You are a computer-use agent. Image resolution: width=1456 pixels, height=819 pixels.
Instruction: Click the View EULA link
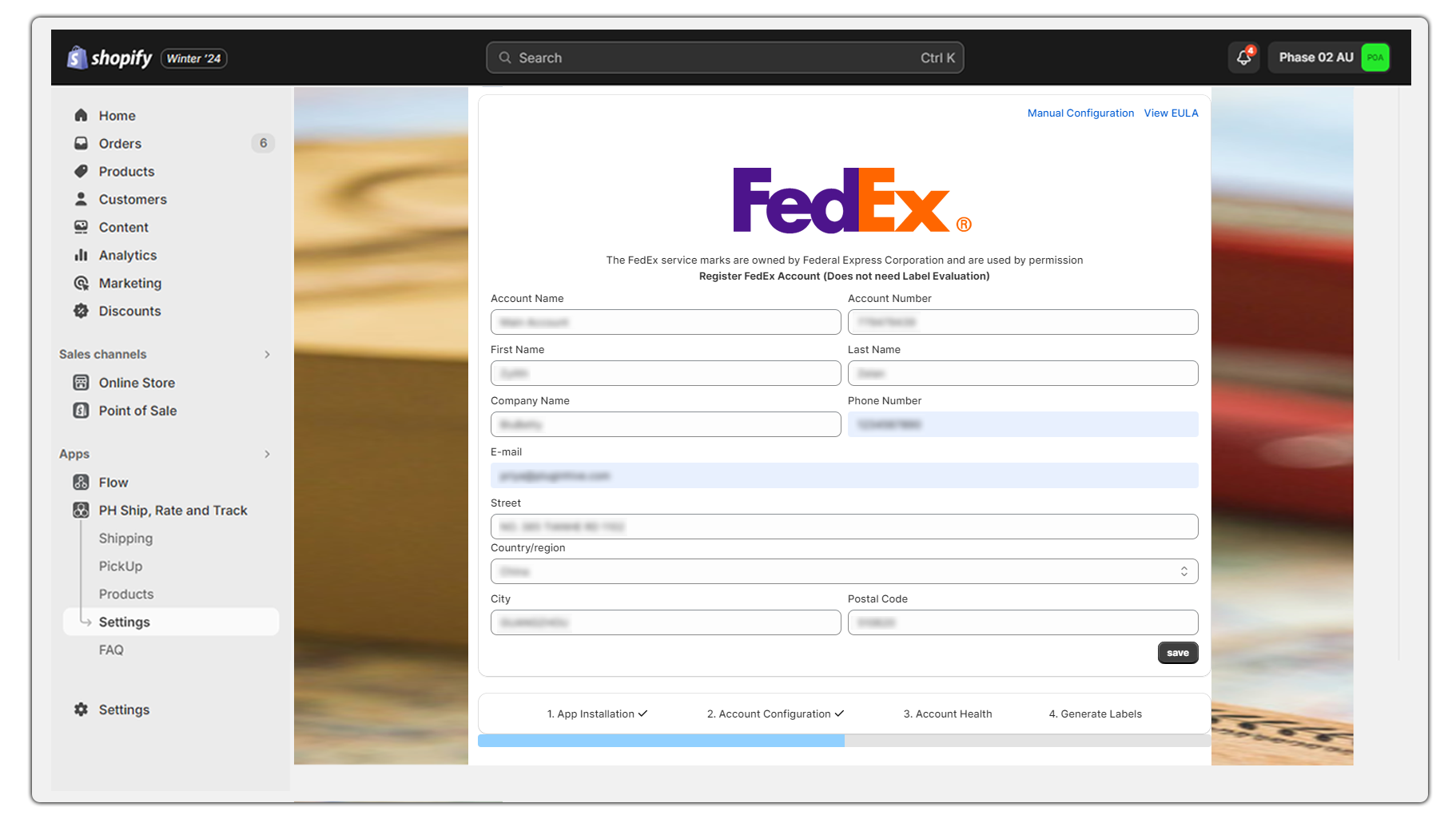point(1171,113)
